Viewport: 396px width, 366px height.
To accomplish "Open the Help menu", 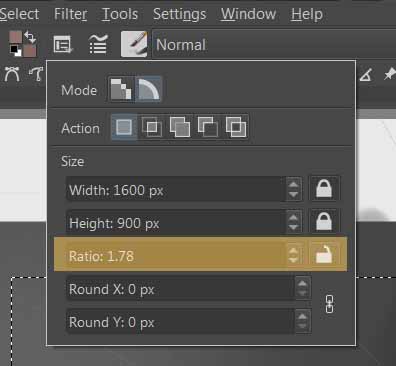I will point(307,14).
